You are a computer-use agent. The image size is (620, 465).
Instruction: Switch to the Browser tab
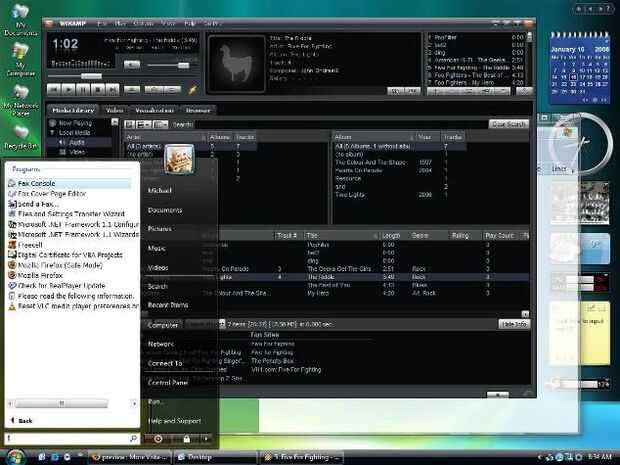(198, 110)
